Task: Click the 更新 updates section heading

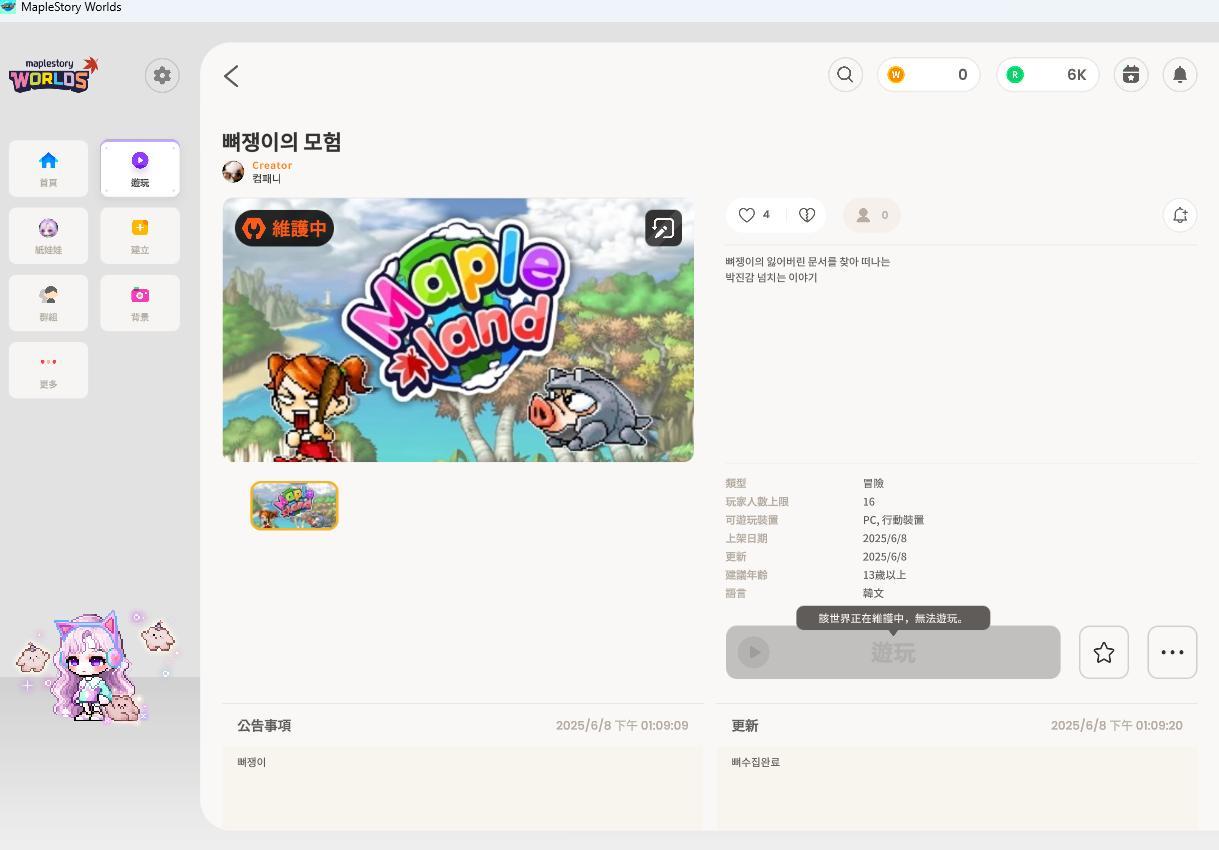Action: click(745, 726)
